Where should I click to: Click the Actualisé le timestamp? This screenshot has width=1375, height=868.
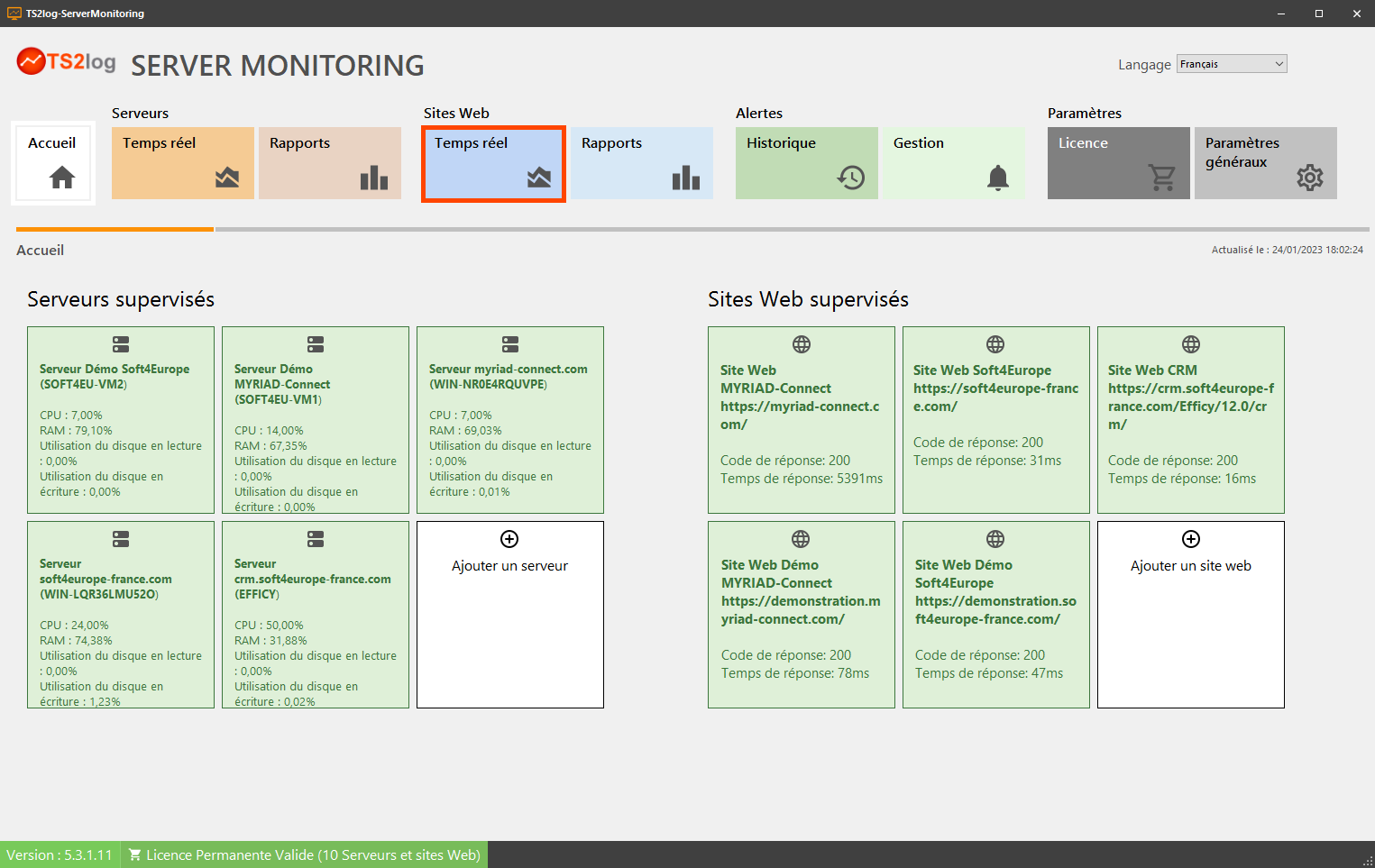tap(1288, 250)
